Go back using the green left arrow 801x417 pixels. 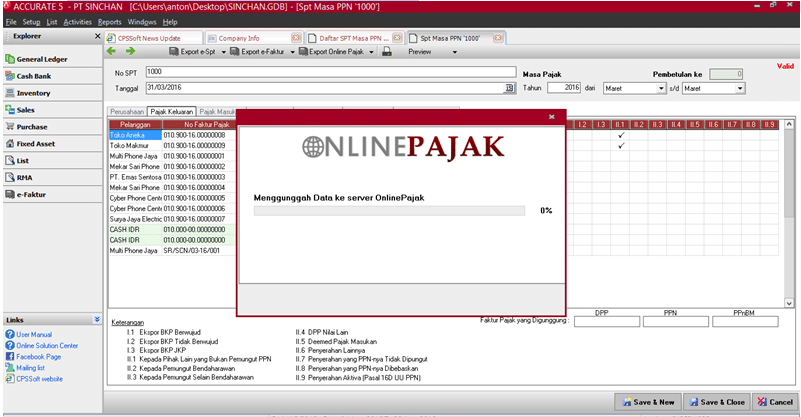pos(111,51)
